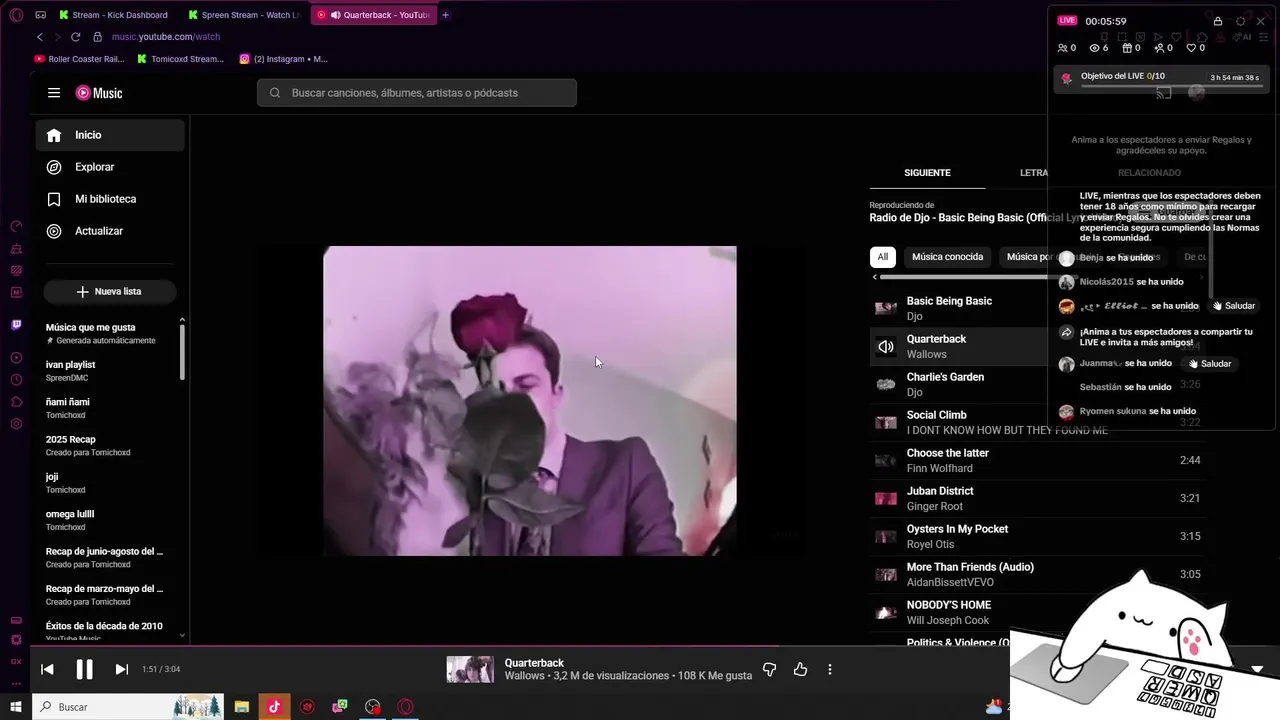The height and width of the screenshot is (720, 1280).
Task: Expand the playlists list down arrow
Action: pyautogui.click(x=182, y=635)
